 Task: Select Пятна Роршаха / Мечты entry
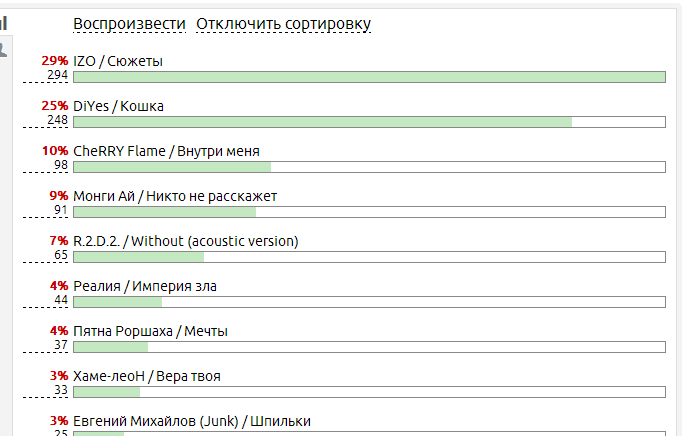click(150, 331)
